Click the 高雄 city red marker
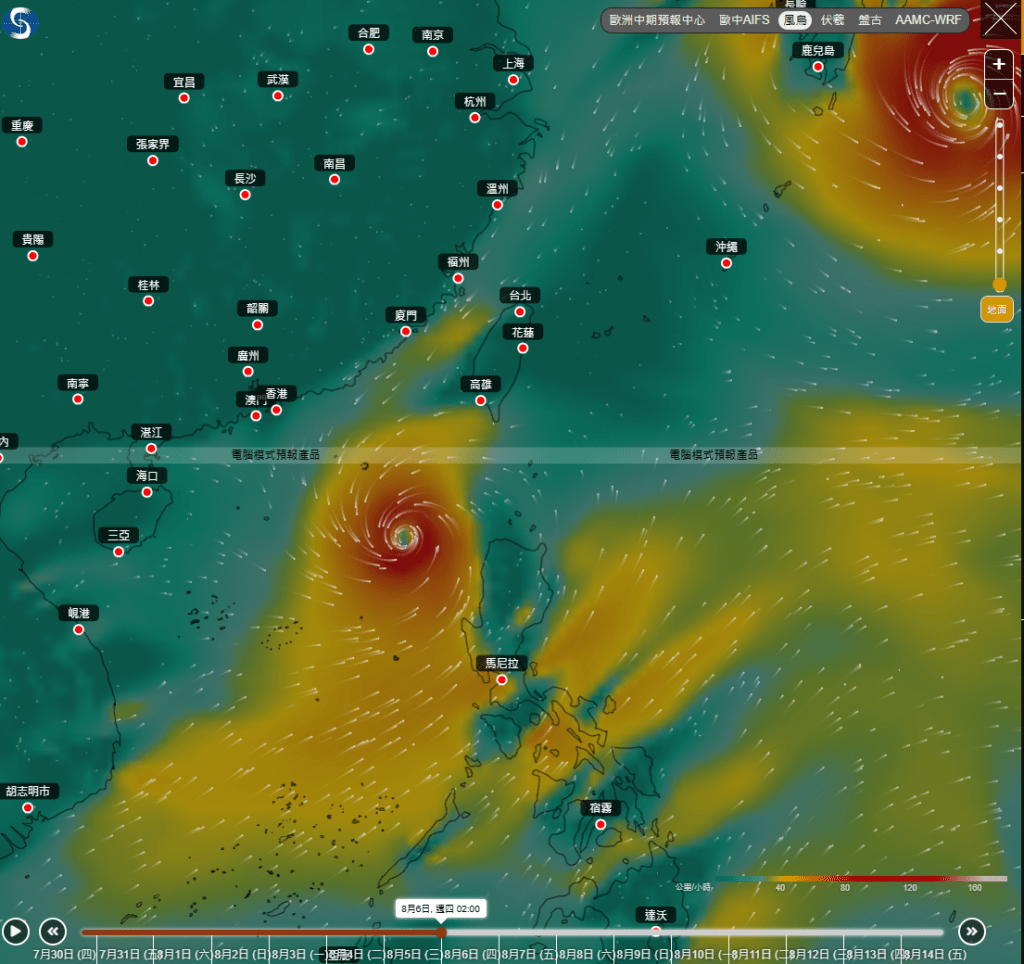Screen dimensions: 1024x964 pos(481,401)
